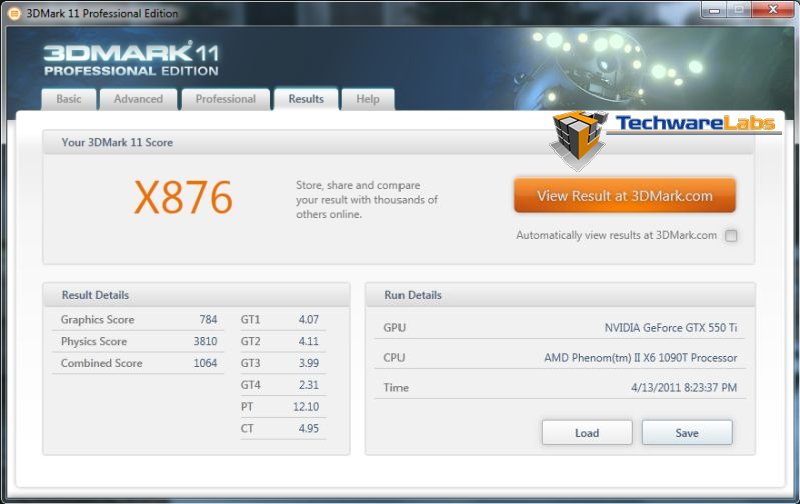800x504 pixels.
Task: Select the Combined Score 1064 row
Action: 138,363
